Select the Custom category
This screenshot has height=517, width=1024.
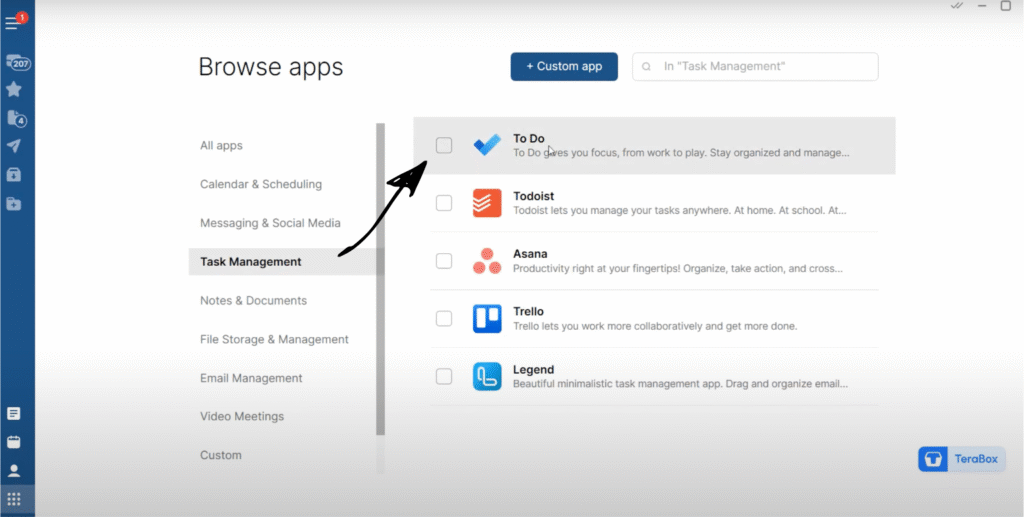pos(221,455)
